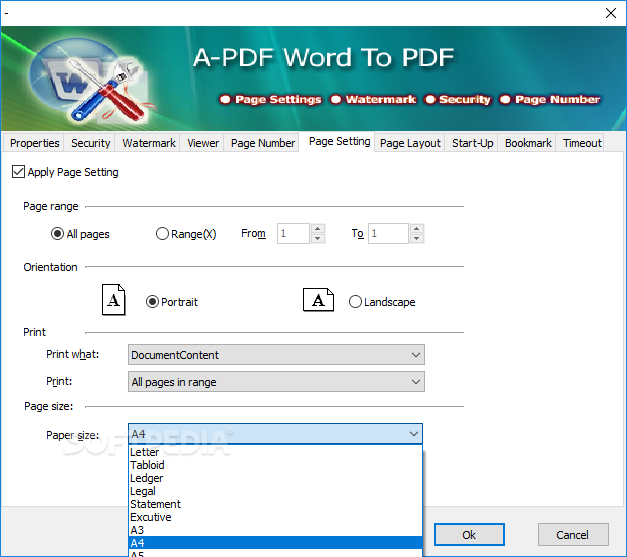Click the To page number field

pos(388,234)
